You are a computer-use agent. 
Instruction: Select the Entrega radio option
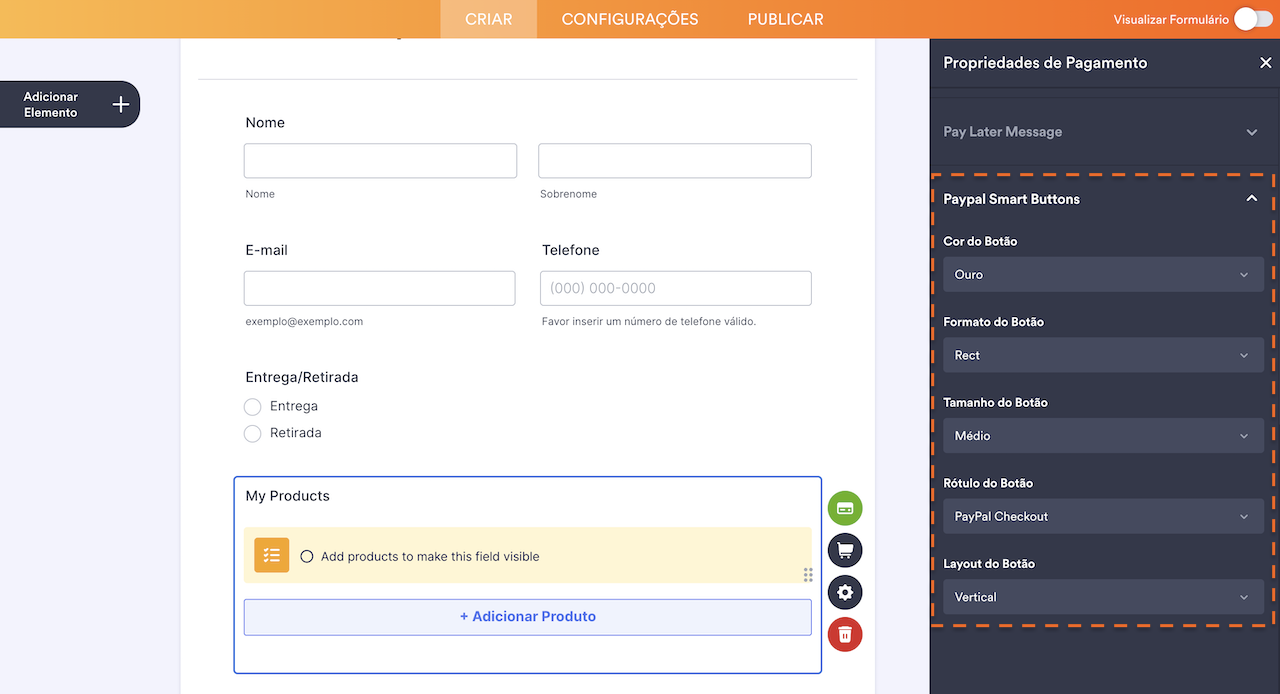click(252, 406)
